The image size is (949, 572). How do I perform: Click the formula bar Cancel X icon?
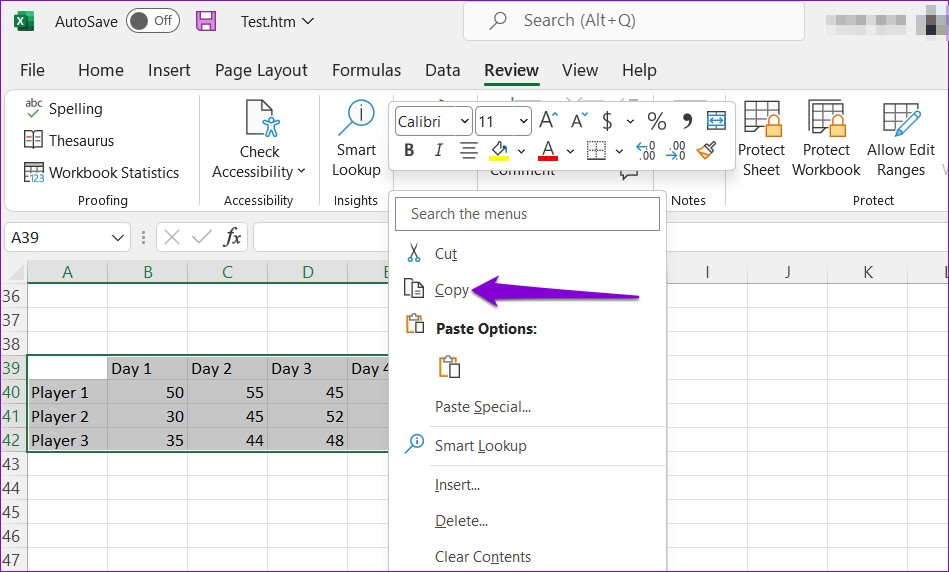click(172, 237)
